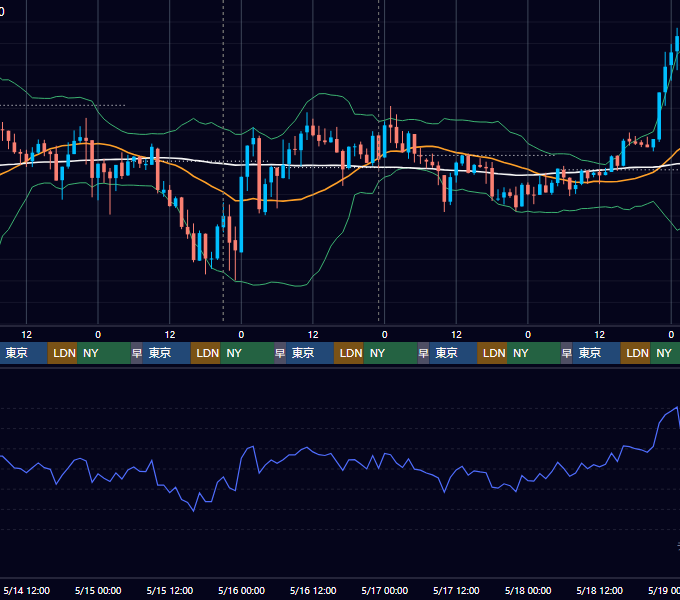
Task: Select the 東京 session block of 5/17
Action: 453,353
